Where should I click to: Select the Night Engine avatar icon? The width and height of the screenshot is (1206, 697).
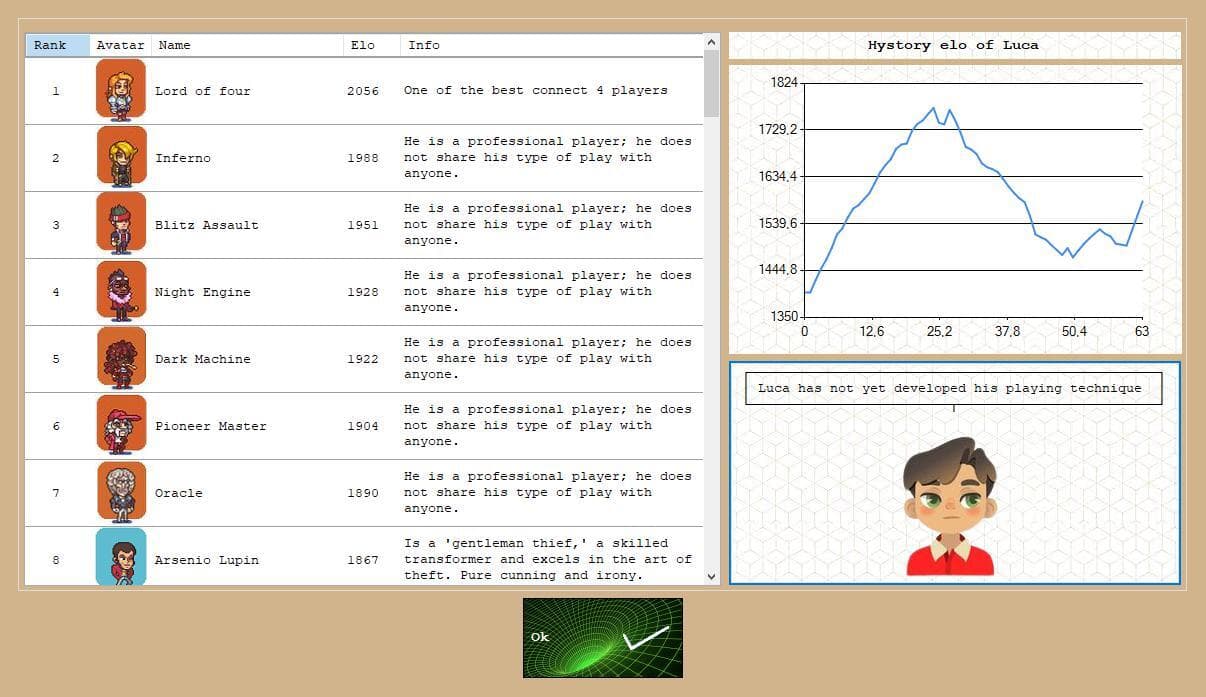click(x=121, y=291)
